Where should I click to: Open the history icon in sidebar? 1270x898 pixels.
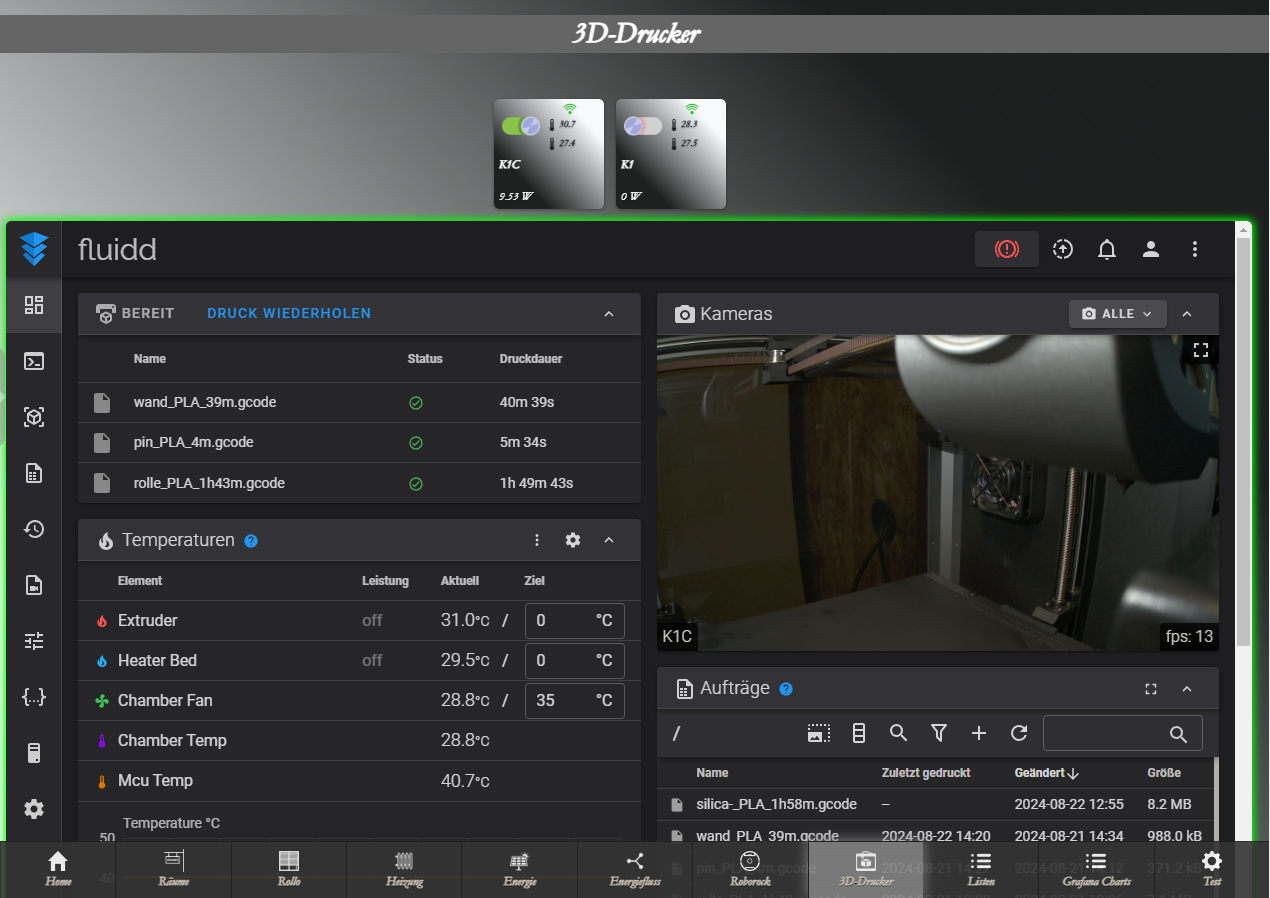34,529
